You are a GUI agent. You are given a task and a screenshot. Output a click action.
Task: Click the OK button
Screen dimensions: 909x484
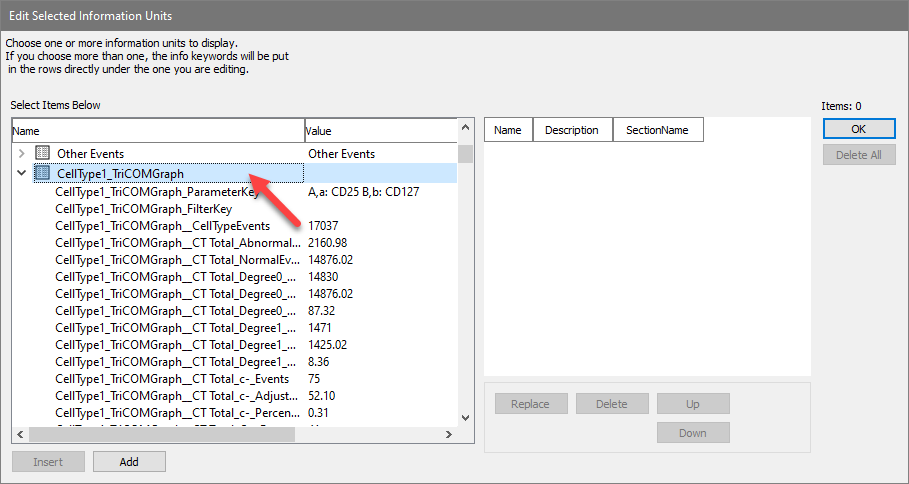[x=859, y=129]
